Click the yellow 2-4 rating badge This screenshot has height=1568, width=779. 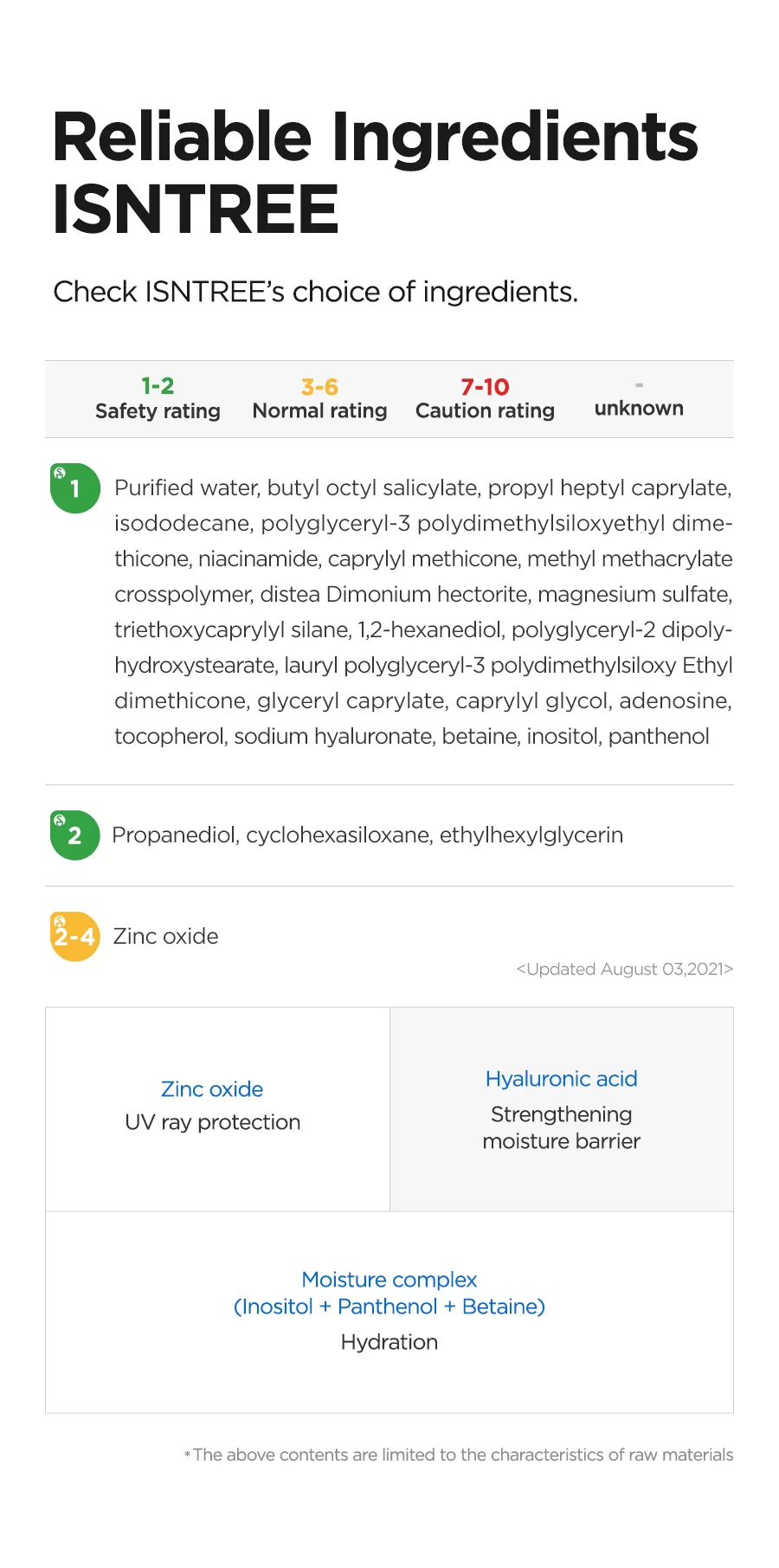tap(75, 937)
